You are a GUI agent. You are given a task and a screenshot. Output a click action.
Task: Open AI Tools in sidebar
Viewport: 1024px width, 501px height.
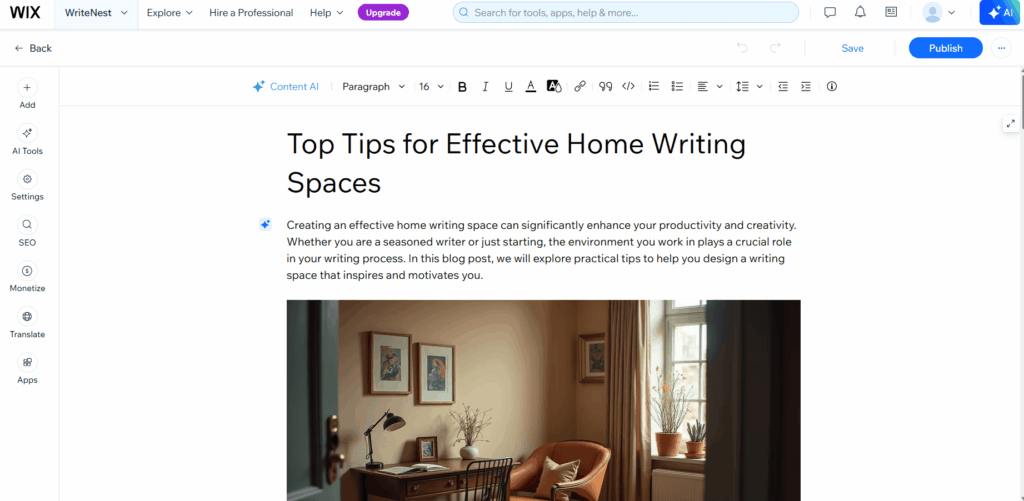[27, 140]
